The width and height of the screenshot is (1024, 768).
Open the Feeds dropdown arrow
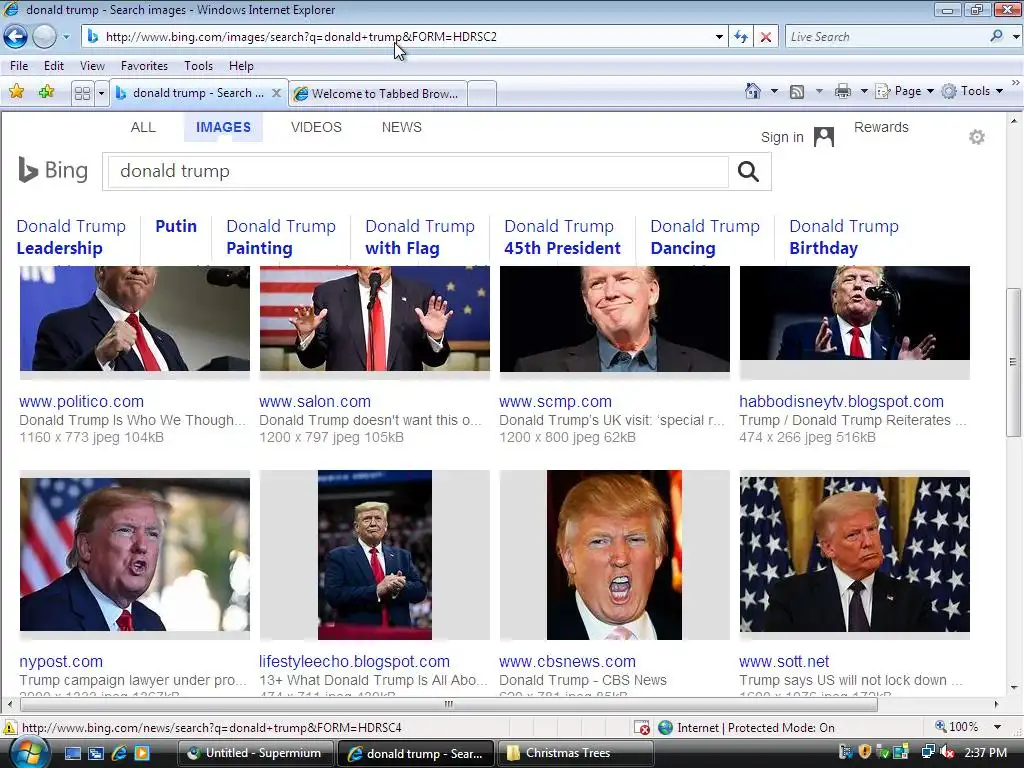point(819,91)
